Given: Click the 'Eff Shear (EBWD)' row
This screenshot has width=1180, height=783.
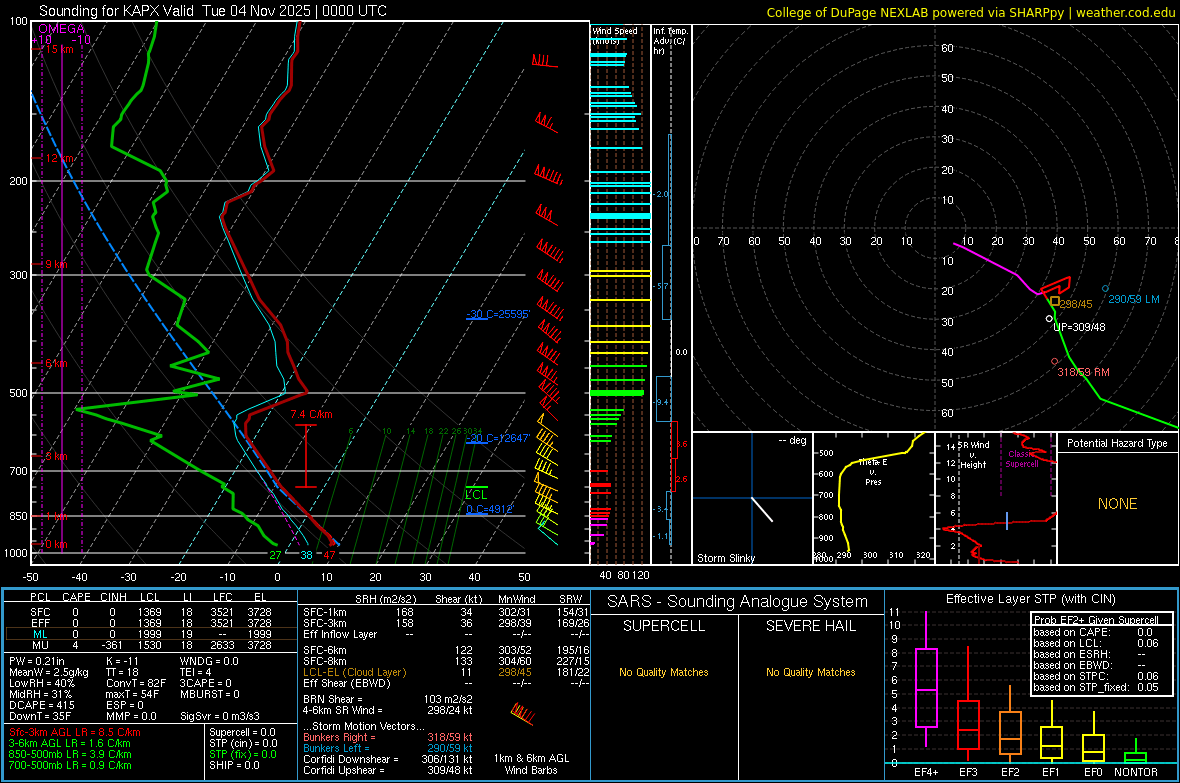Looking at the screenshot, I should 444,684.
